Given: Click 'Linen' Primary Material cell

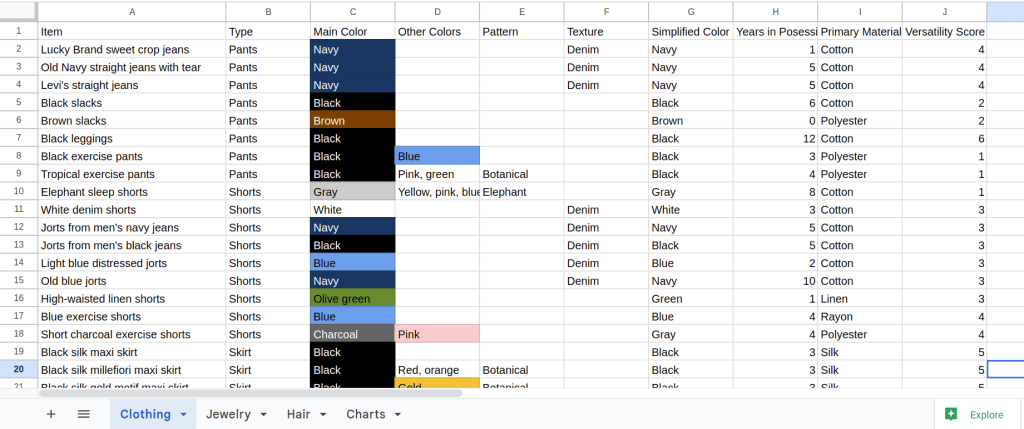Looking at the screenshot, I should pyautogui.click(x=859, y=298).
